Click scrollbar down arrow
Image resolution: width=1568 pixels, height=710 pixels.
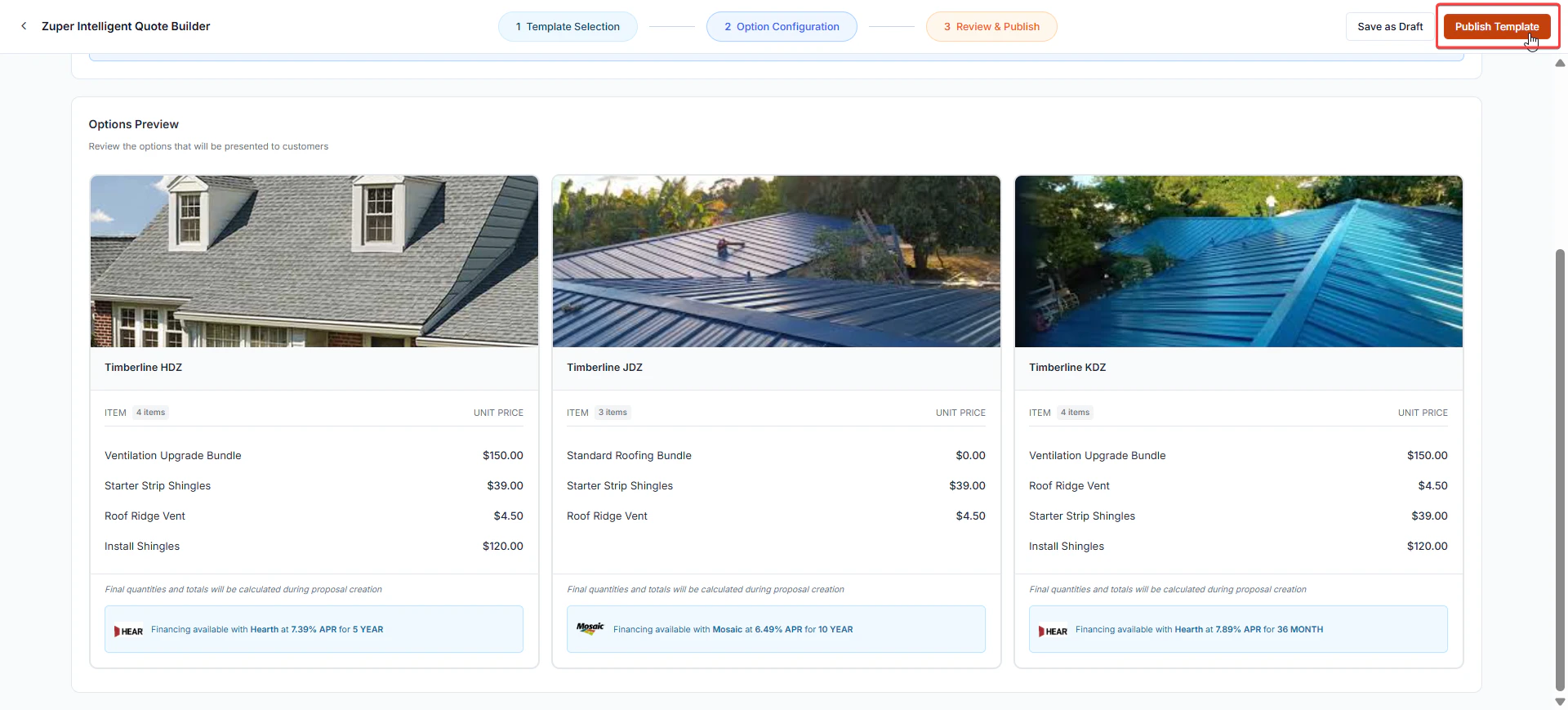click(x=1560, y=702)
